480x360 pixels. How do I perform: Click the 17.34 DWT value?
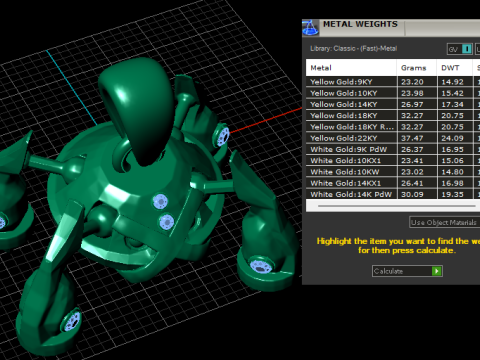point(452,105)
